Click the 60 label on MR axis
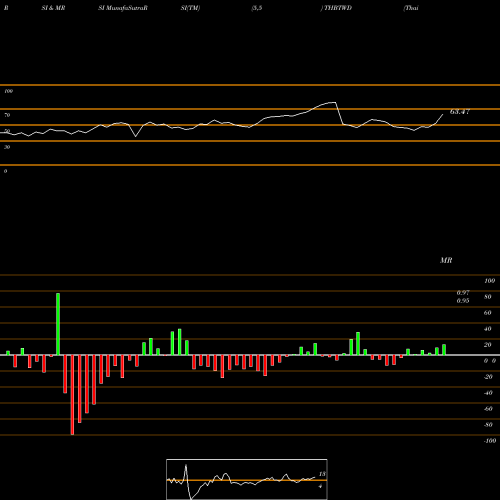The image size is (500, 500). (x=488, y=313)
